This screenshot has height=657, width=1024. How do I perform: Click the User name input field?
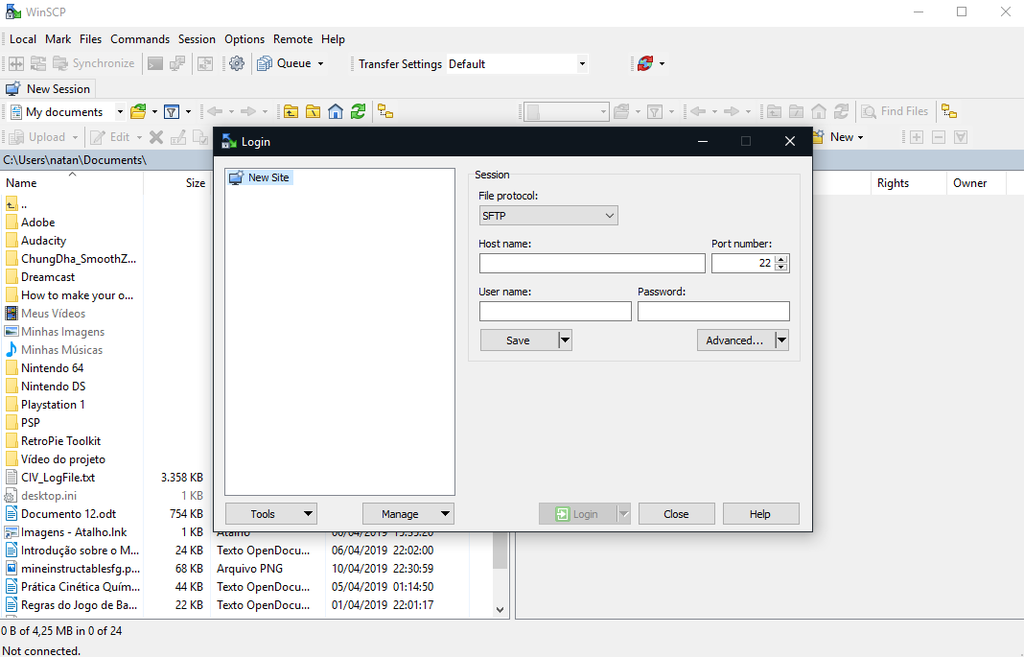555,311
